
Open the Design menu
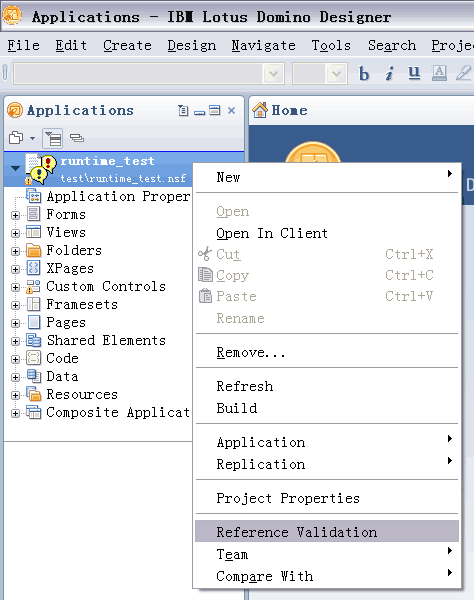point(192,46)
